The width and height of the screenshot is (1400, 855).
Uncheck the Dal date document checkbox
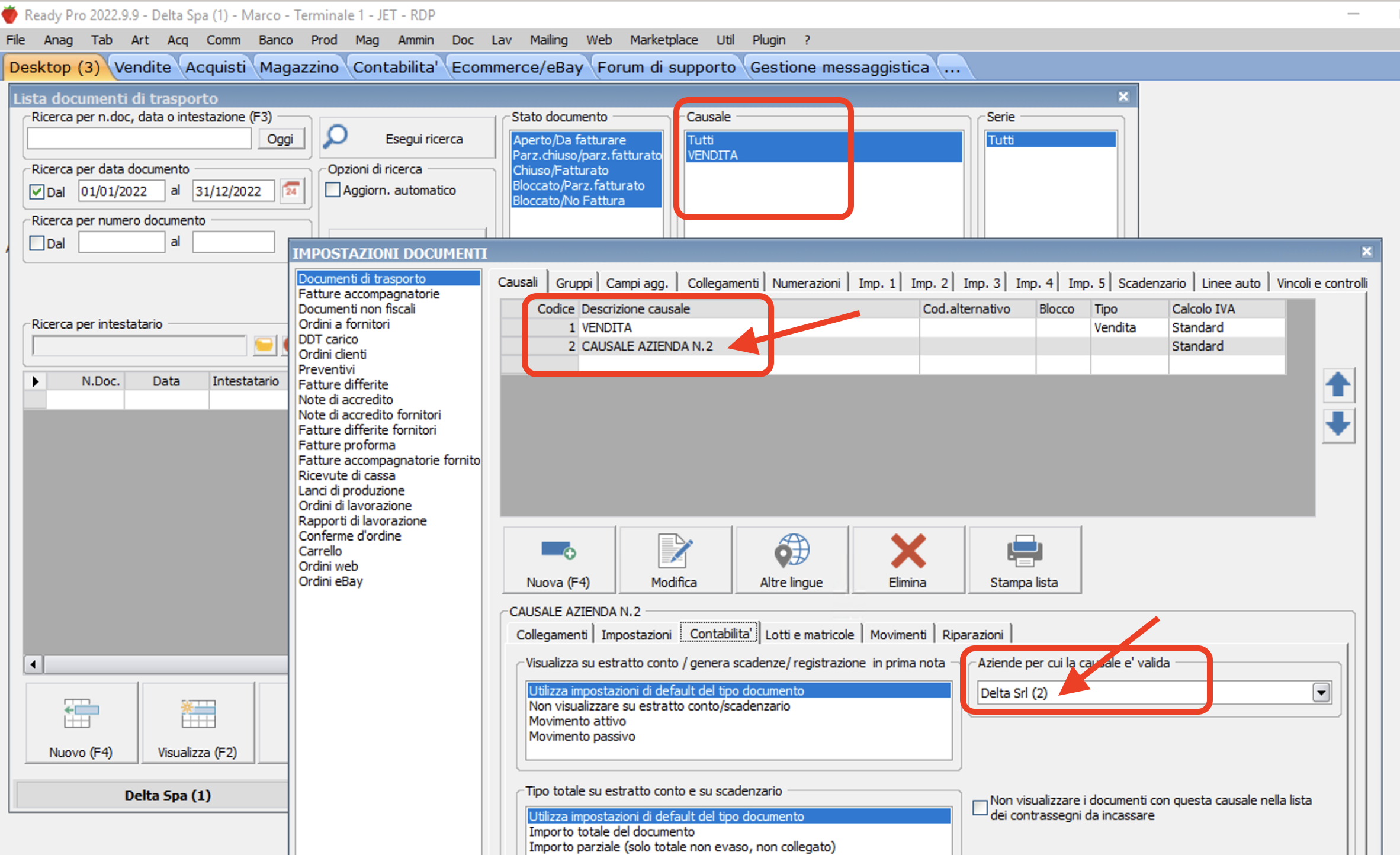(37, 192)
